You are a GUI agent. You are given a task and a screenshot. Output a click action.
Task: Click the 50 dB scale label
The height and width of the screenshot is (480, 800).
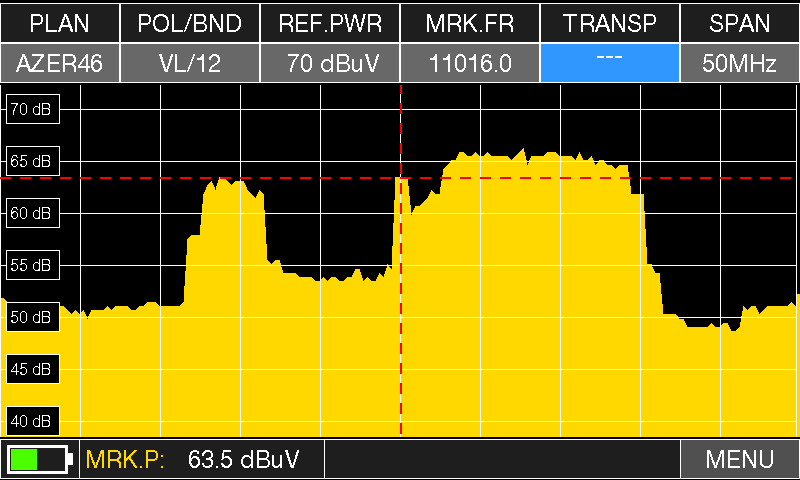(x=33, y=317)
